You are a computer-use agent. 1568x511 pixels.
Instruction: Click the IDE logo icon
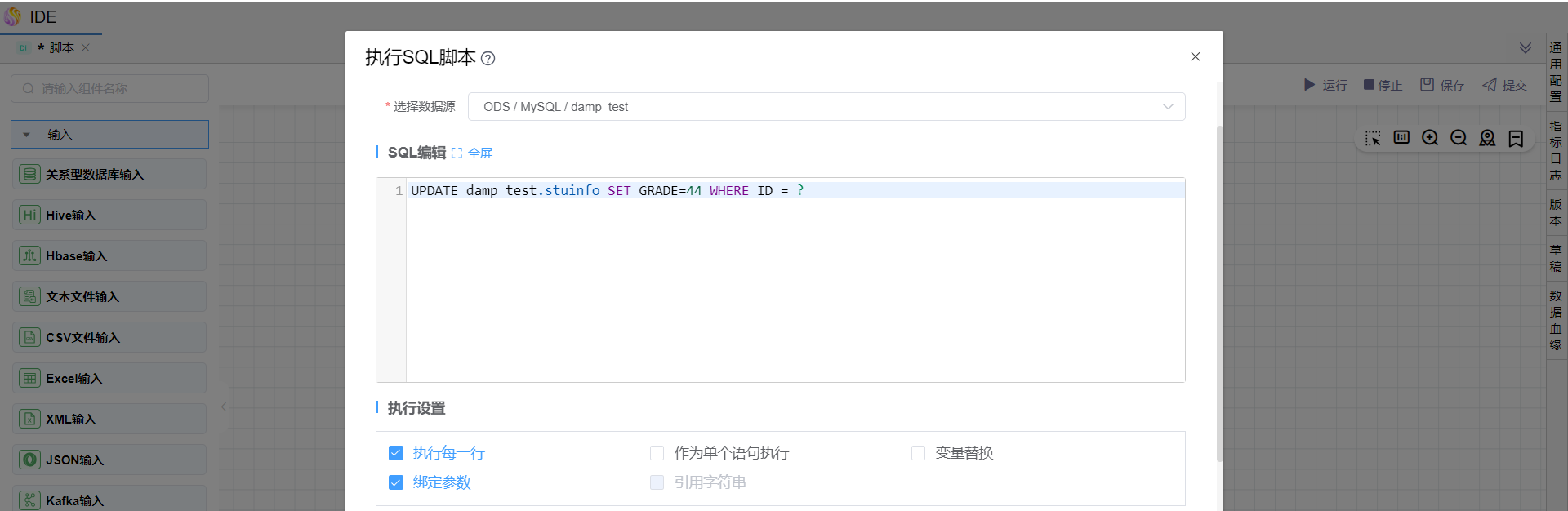[12, 16]
